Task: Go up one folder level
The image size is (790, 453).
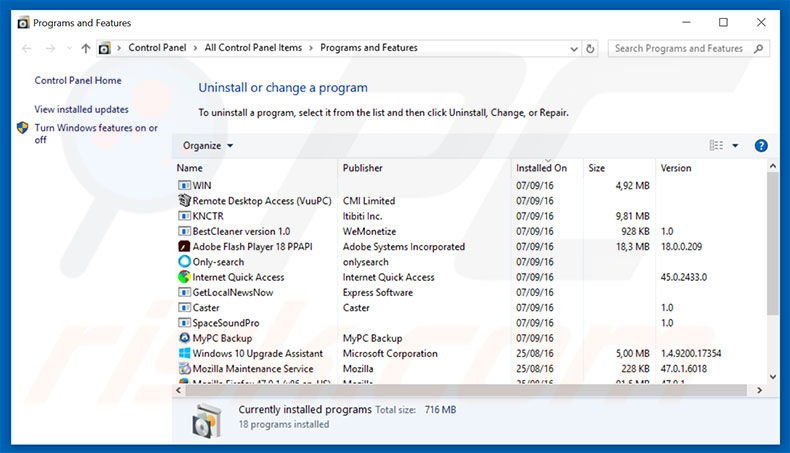Action: 86,48
